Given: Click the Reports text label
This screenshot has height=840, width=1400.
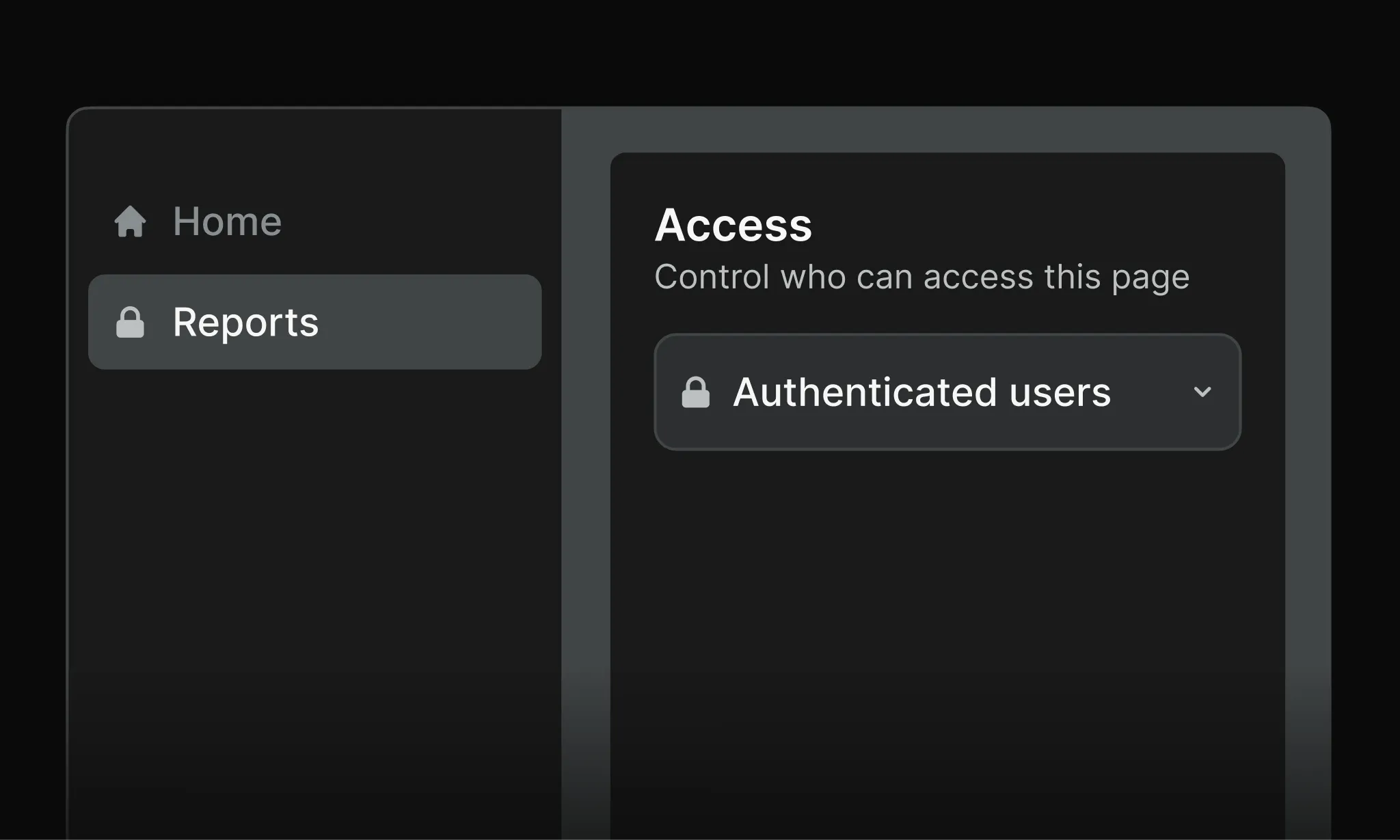Looking at the screenshot, I should tap(245, 321).
